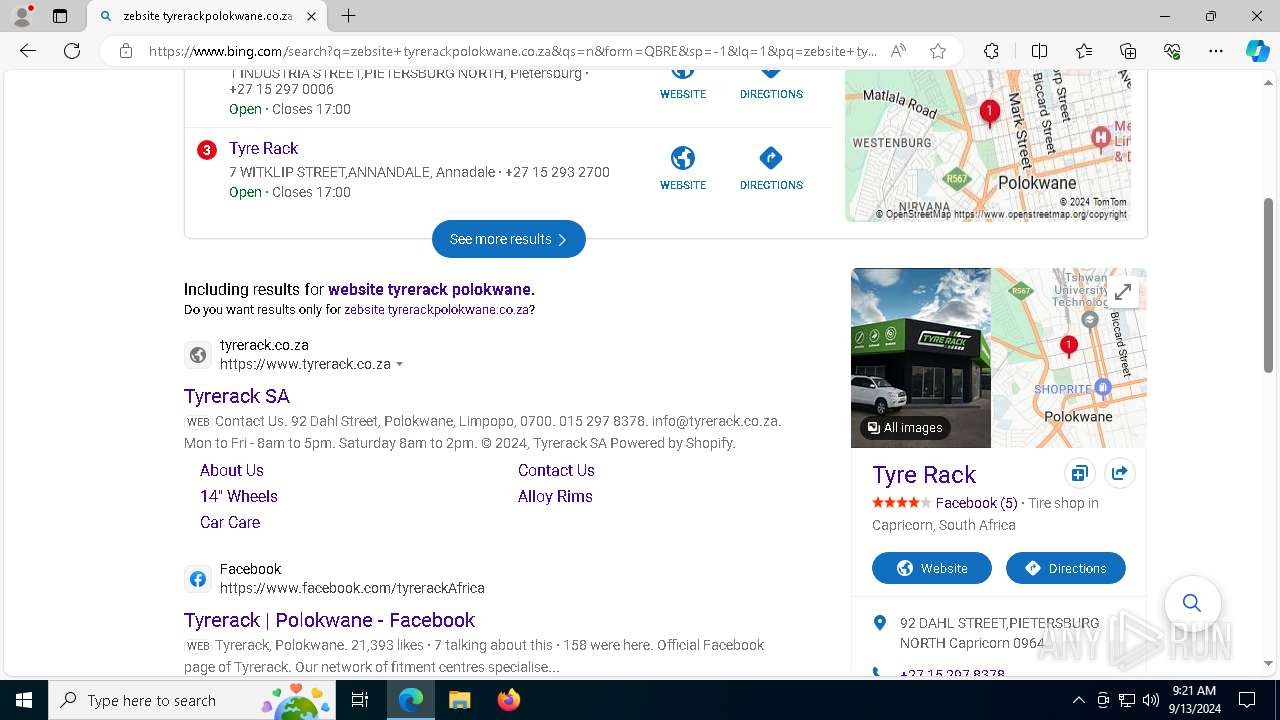Add this page to favorites
This screenshot has width=1280, height=720.
tap(938, 51)
